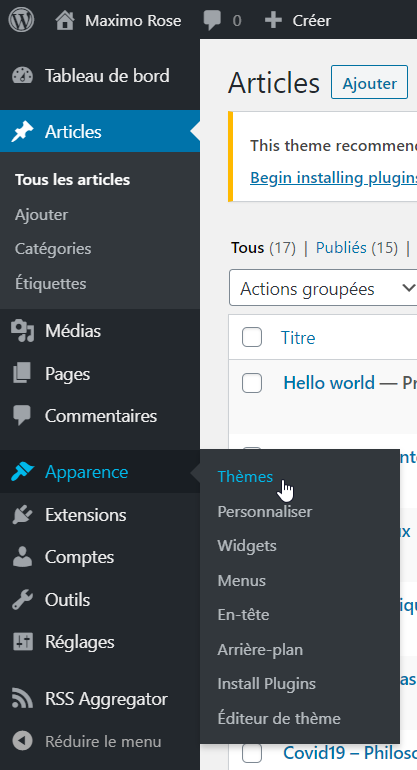Click the Articles menu label

[73, 132]
